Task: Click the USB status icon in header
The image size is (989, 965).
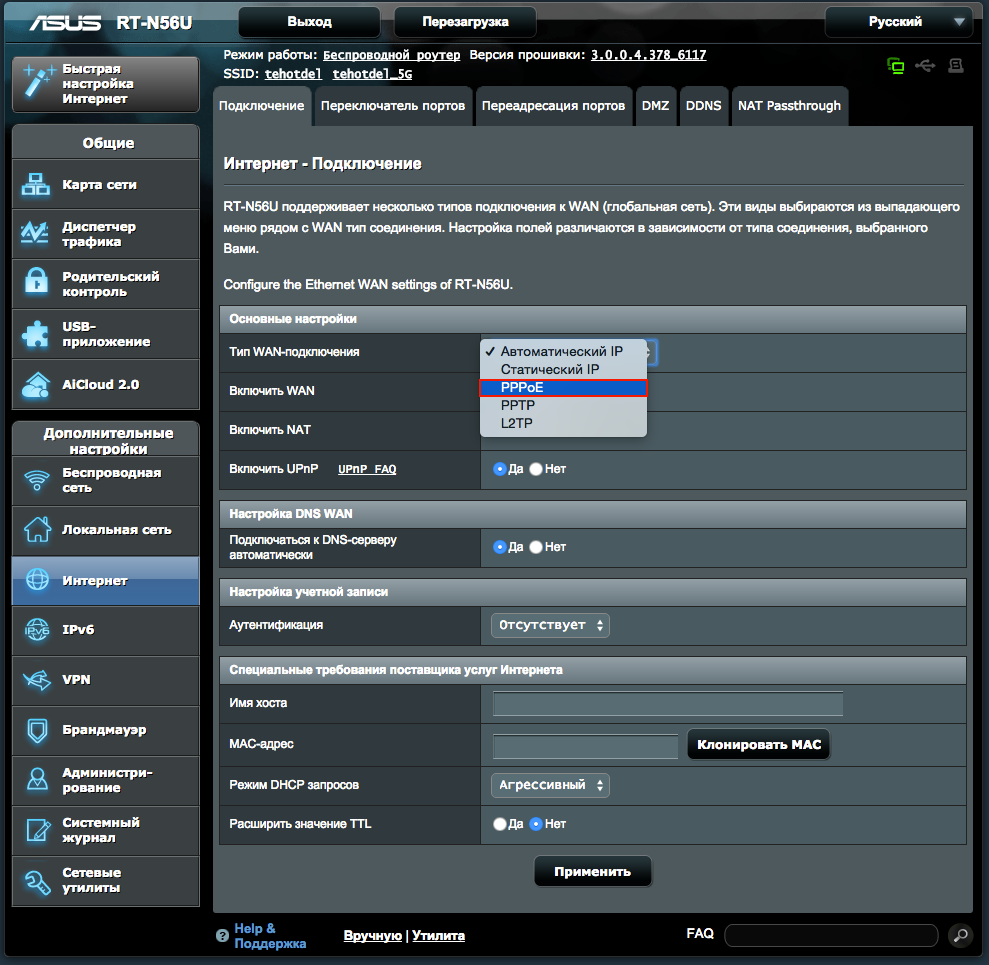Action: pyautogui.click(x=925, y=66)
